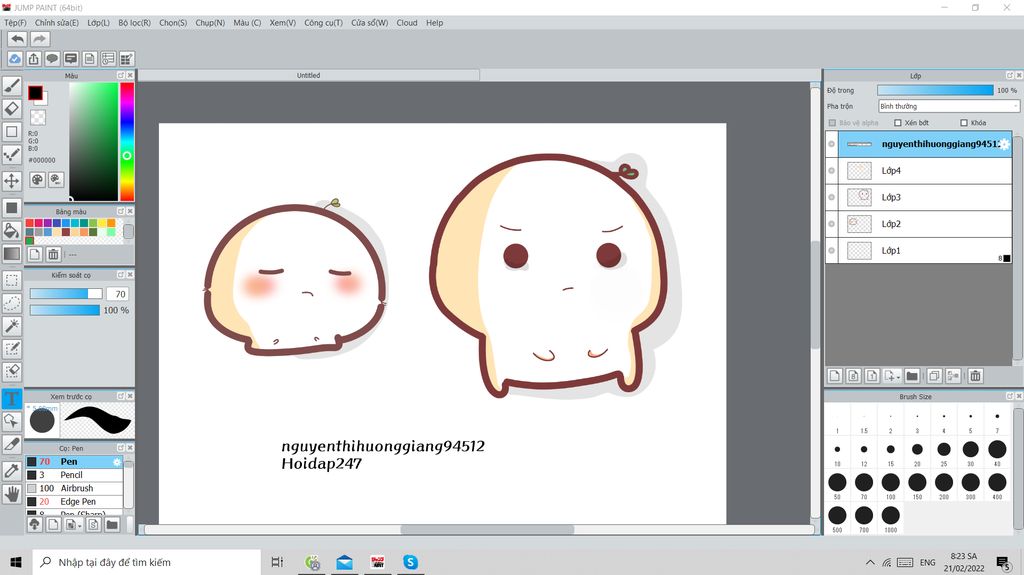Image resolution: width=1024 pixels, height=575 pixels.
Task: Open add layer dropdown arrow in layer panel
Action: tap(898, 377)
